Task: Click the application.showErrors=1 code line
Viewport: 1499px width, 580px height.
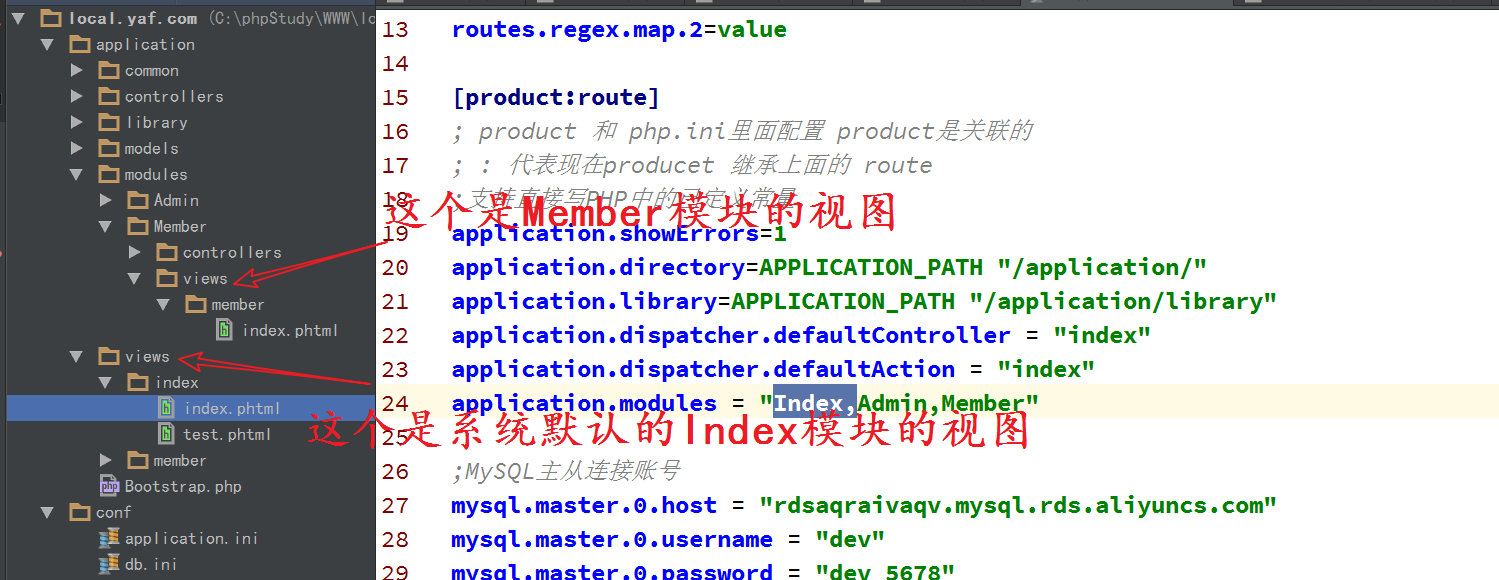Action: 619,234
